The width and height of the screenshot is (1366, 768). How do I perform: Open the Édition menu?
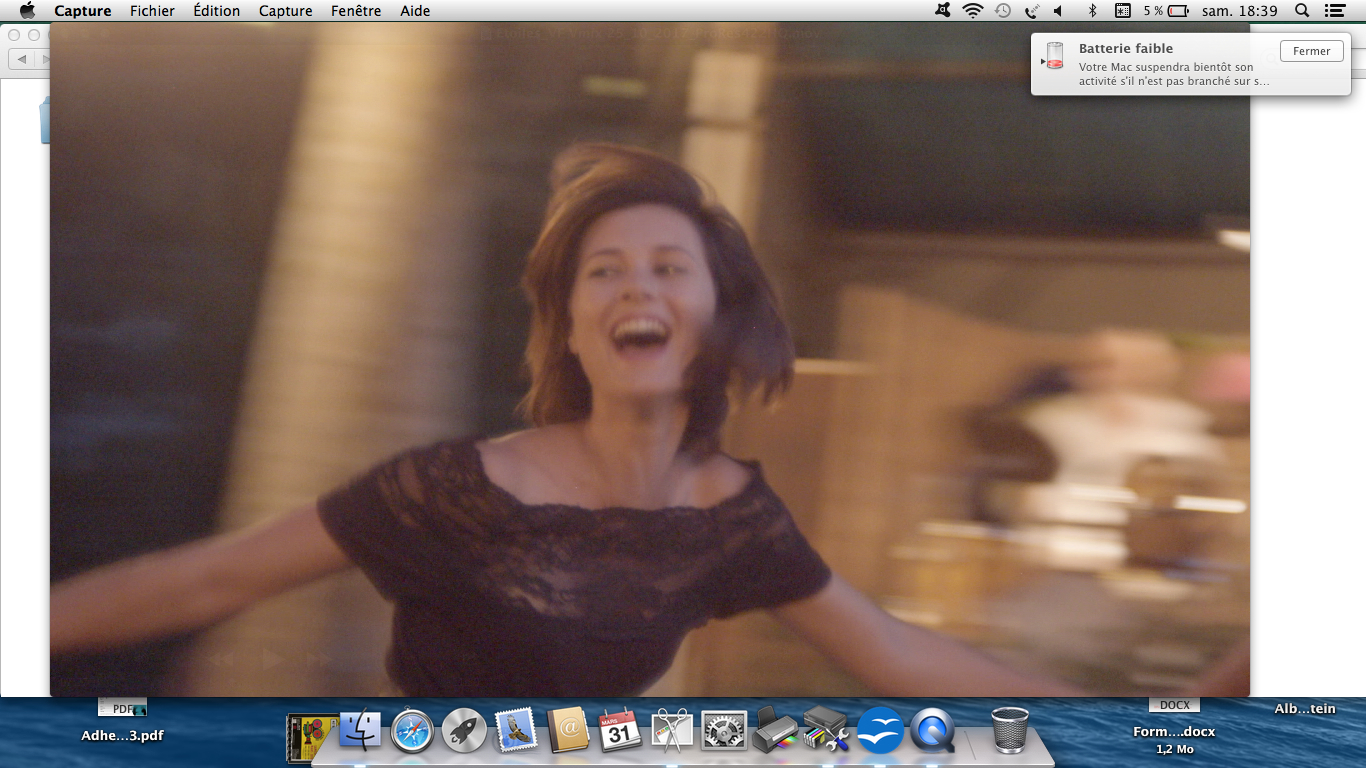[x=216, y=11]
